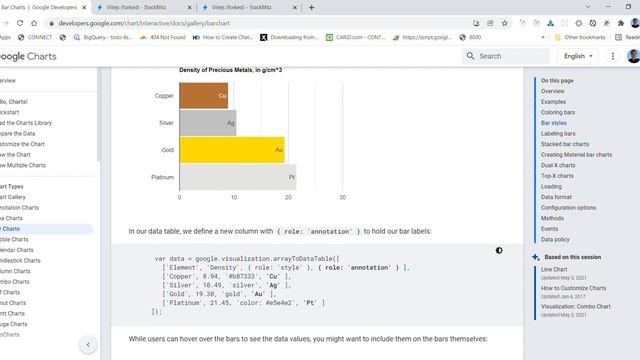Open Visualization: Combo Chart article
Viewport: 640px width, 360px height.
(576, 306)
